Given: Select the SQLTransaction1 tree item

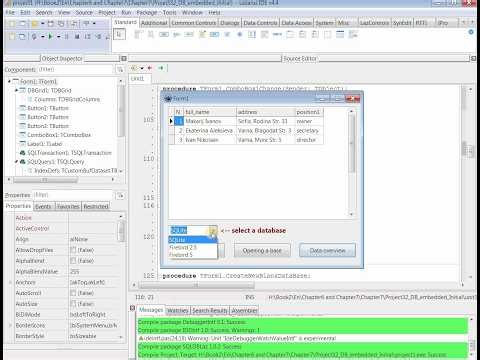Looking at the screenshot, I should (x=69, y=153).
